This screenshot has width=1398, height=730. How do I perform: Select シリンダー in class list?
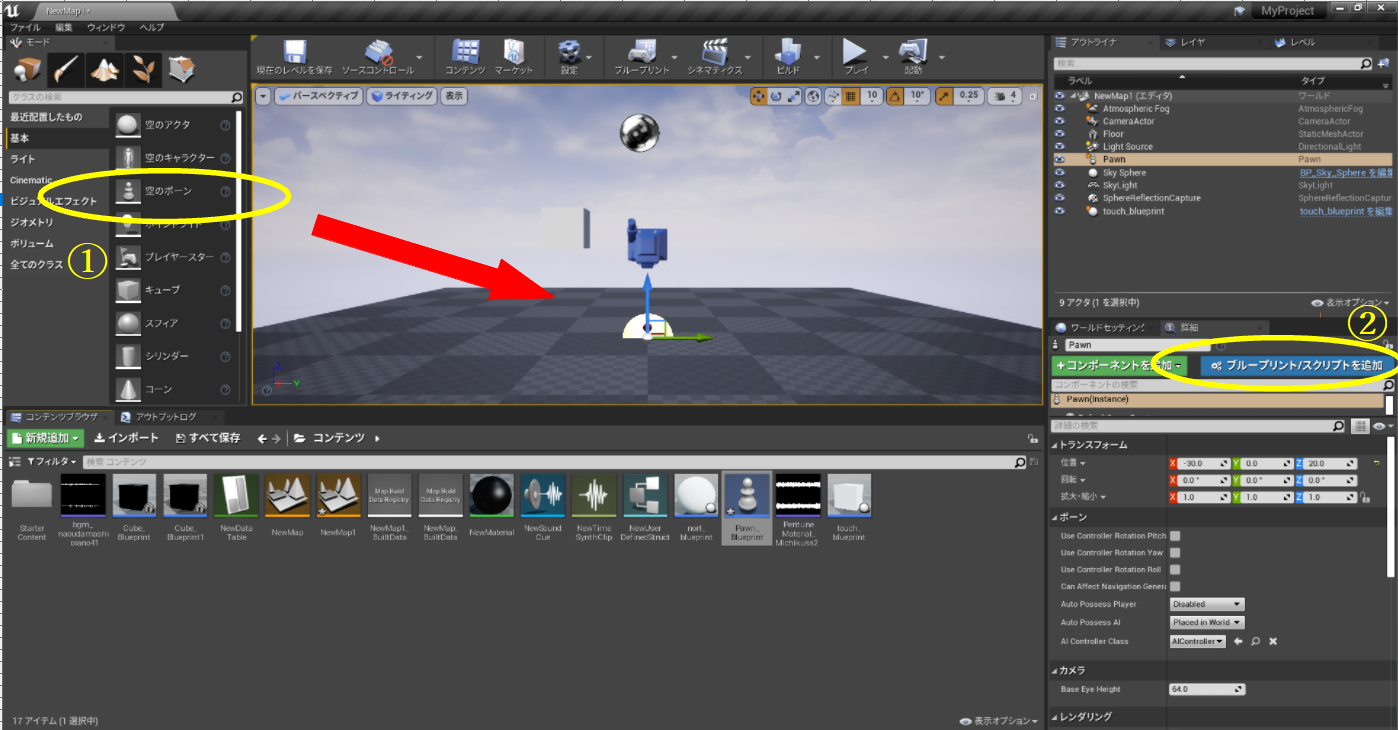pyautogui.click(x=173, y=356)
